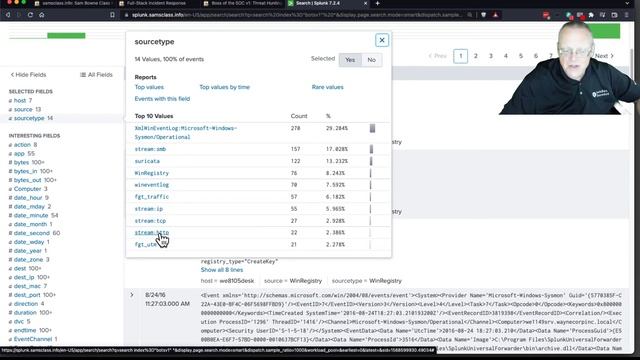Set Selected to Yes
Viewport: 640px width, 360px height.
350,60
